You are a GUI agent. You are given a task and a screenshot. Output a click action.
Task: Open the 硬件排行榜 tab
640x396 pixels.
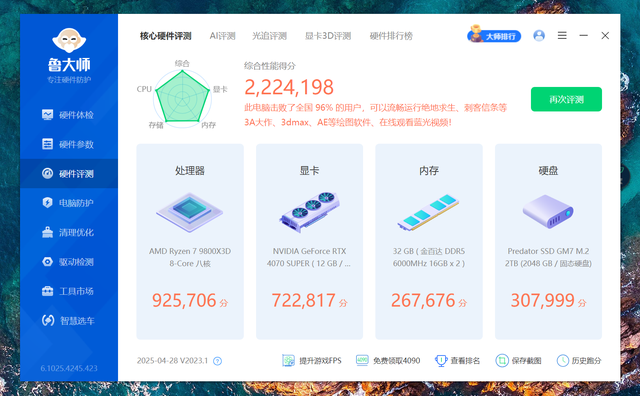tap(391, 36)
